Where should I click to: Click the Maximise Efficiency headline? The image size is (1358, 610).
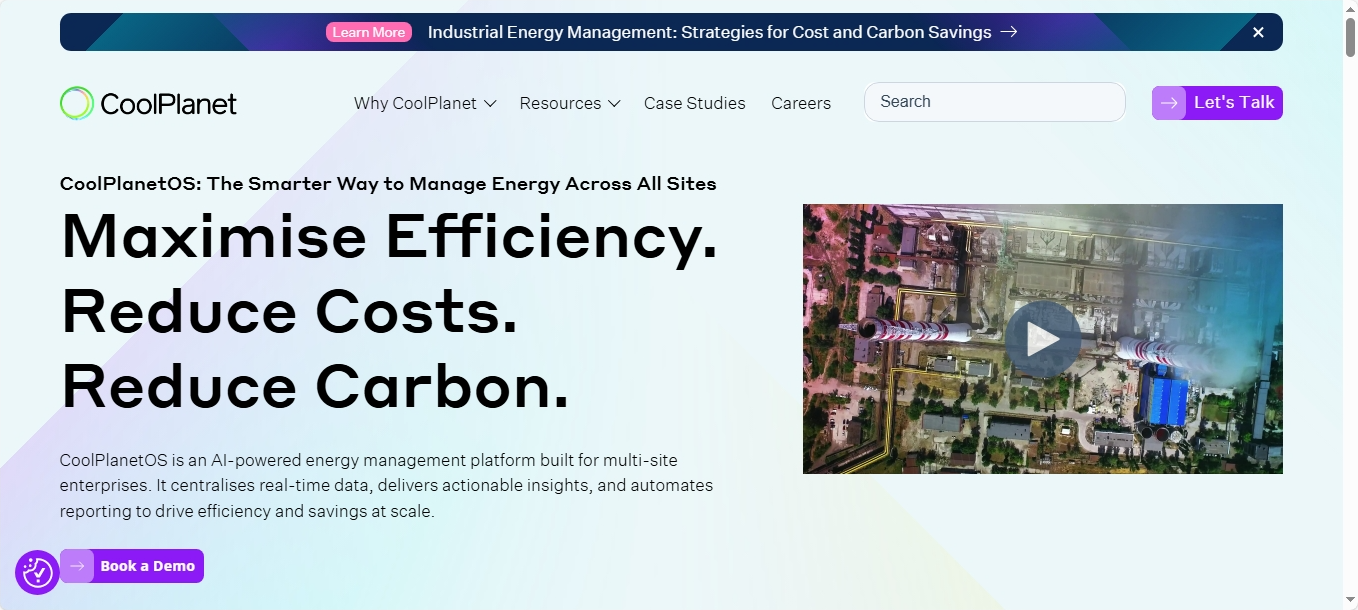pyautogui.click(x=390, y=237)
